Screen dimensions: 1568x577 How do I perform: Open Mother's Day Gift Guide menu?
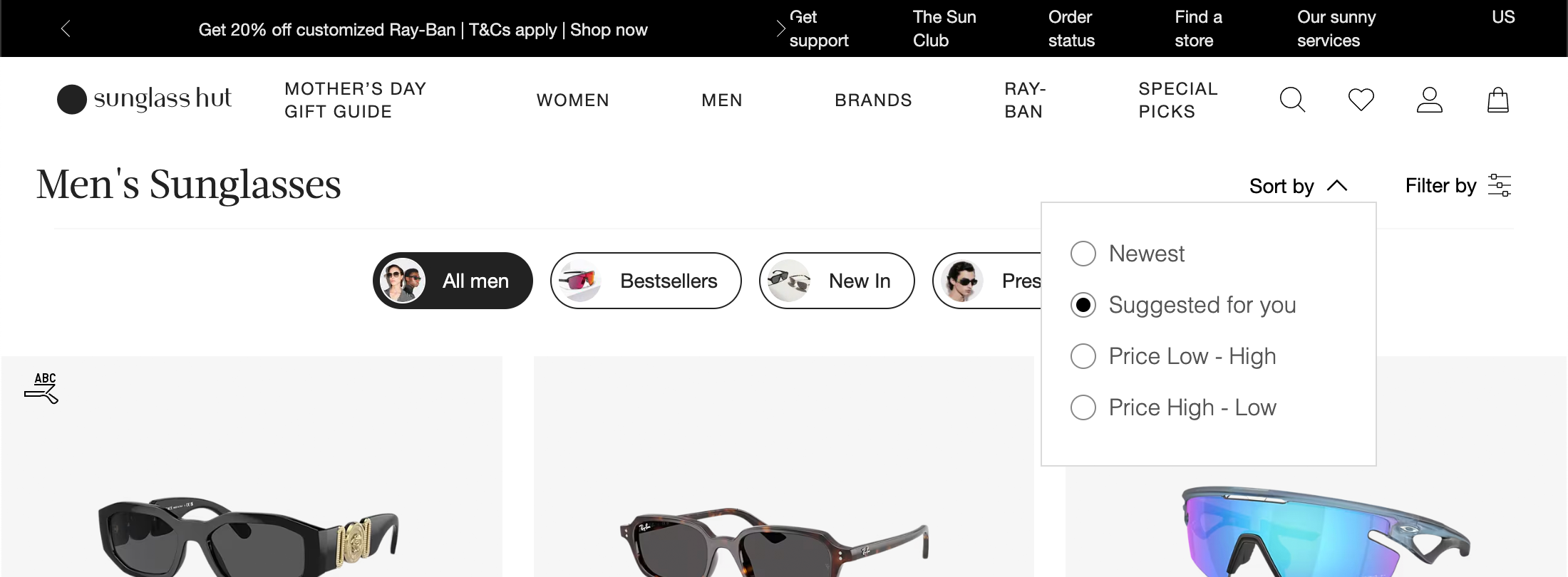(355, 100)
